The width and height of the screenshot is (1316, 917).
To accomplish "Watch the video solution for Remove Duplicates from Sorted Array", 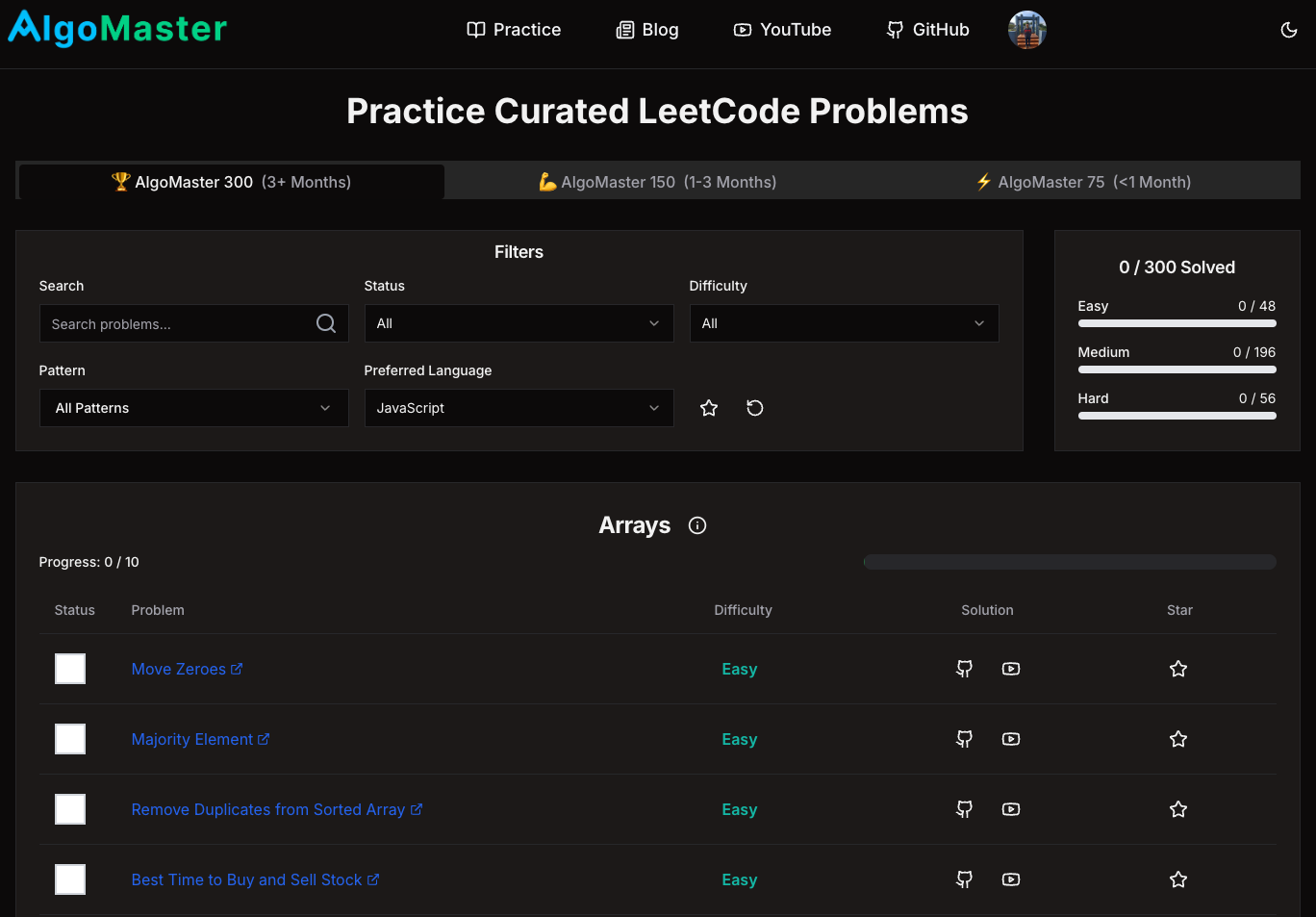I will (x=1010, y=809).
